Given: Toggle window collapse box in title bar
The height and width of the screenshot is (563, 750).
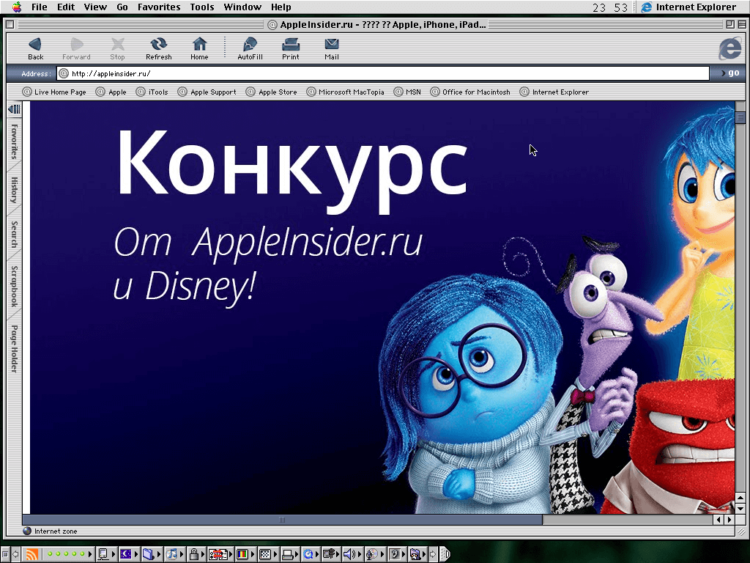Looking at the screenshot, I should (x=741, y=24).
